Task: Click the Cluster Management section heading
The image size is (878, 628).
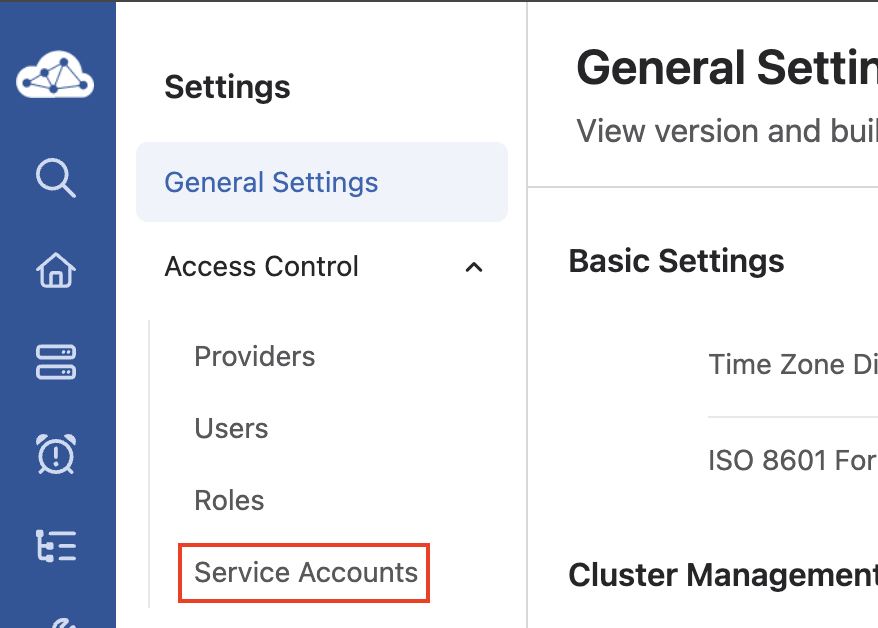Action: 722,575
